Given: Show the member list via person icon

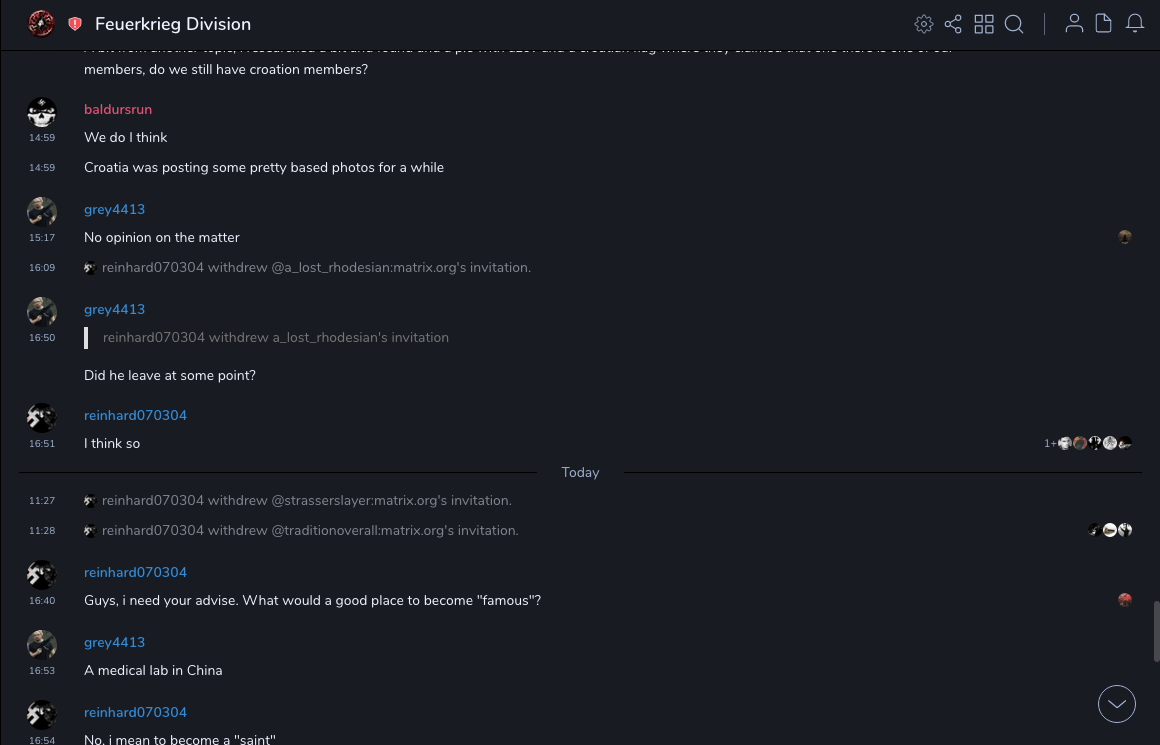Looking at the screenshot, I should coord(1074,24).
